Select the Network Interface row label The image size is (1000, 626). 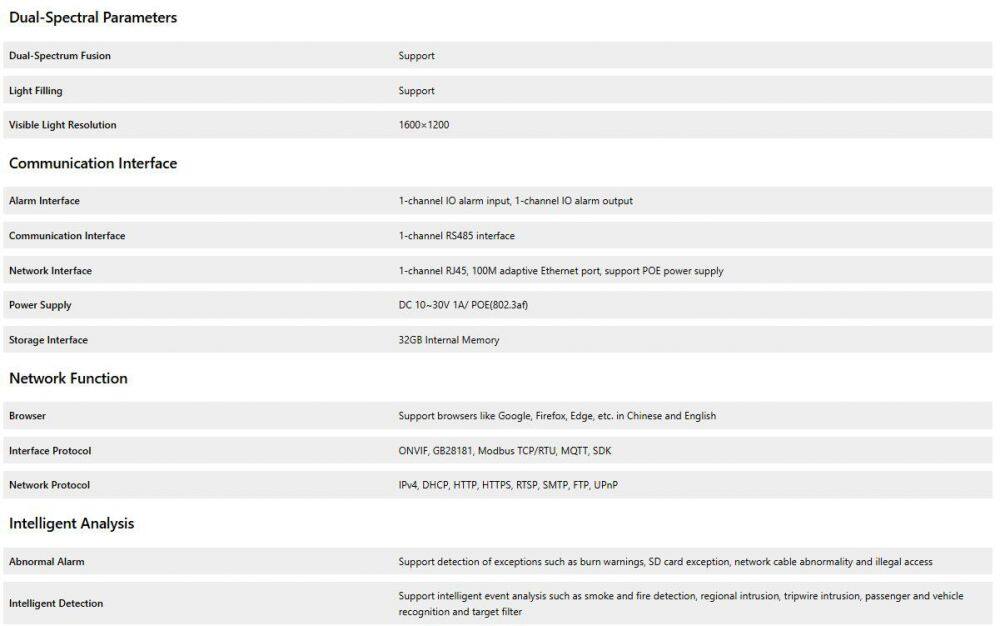50,271
